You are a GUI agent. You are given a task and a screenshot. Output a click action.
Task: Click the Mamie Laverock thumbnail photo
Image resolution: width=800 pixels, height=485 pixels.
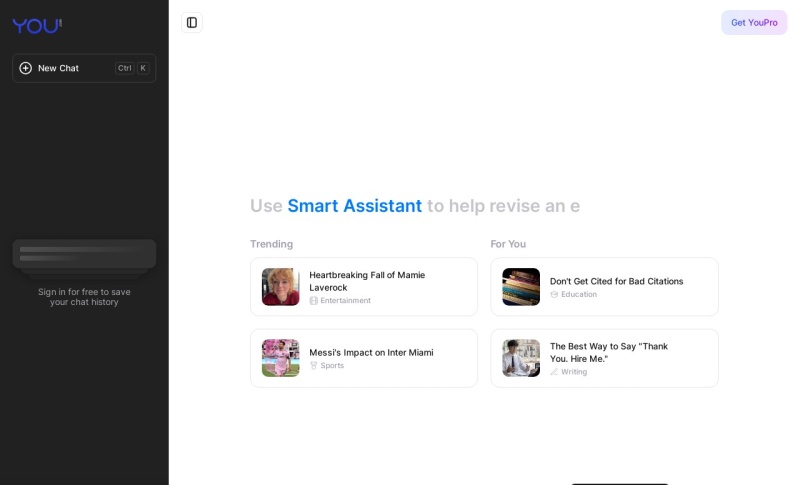coord(281,287)
